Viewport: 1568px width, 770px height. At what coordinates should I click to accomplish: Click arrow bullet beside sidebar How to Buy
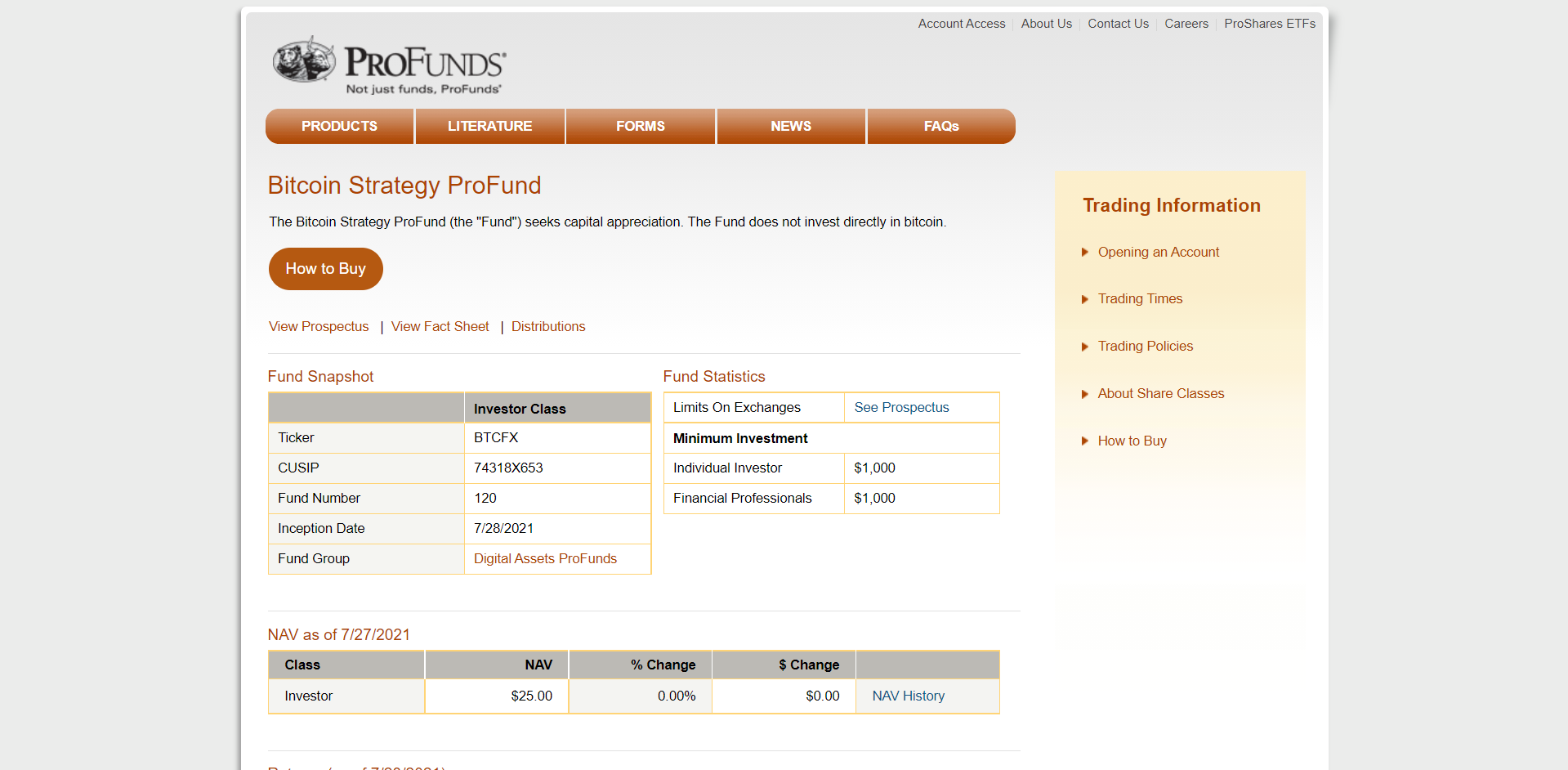1085,441
